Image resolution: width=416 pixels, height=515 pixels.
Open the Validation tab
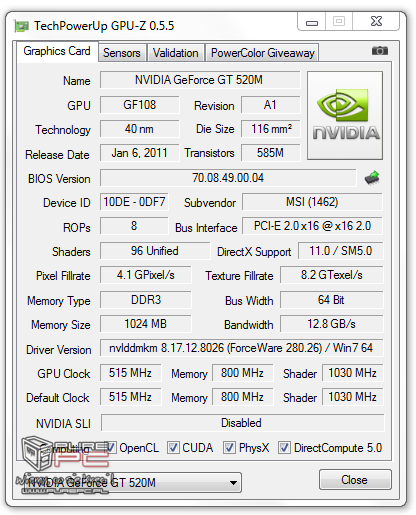pos(176,53)
